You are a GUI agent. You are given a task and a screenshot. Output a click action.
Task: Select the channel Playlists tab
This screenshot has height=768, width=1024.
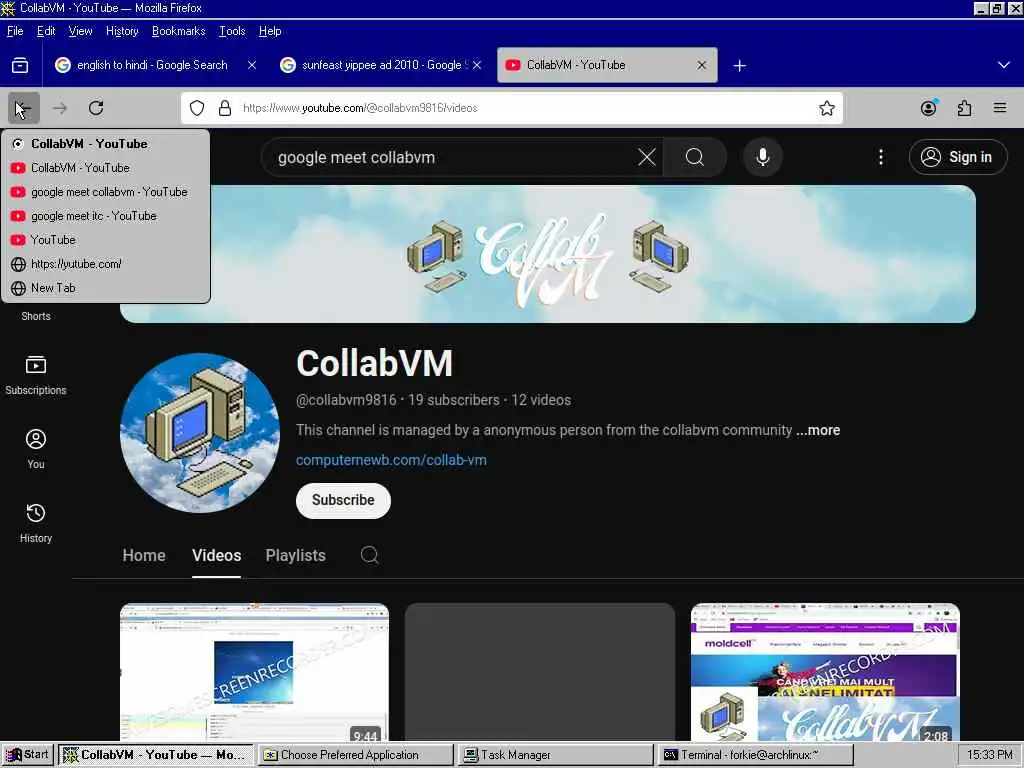[x=295, y=556]
